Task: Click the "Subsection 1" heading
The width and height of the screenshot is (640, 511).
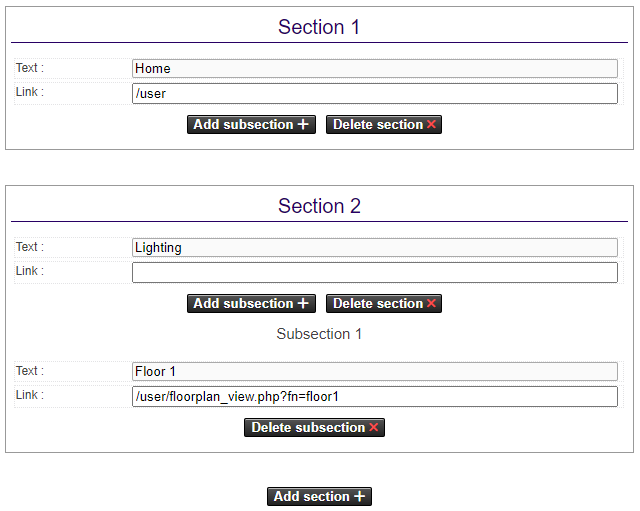Action: click(319, 334)
